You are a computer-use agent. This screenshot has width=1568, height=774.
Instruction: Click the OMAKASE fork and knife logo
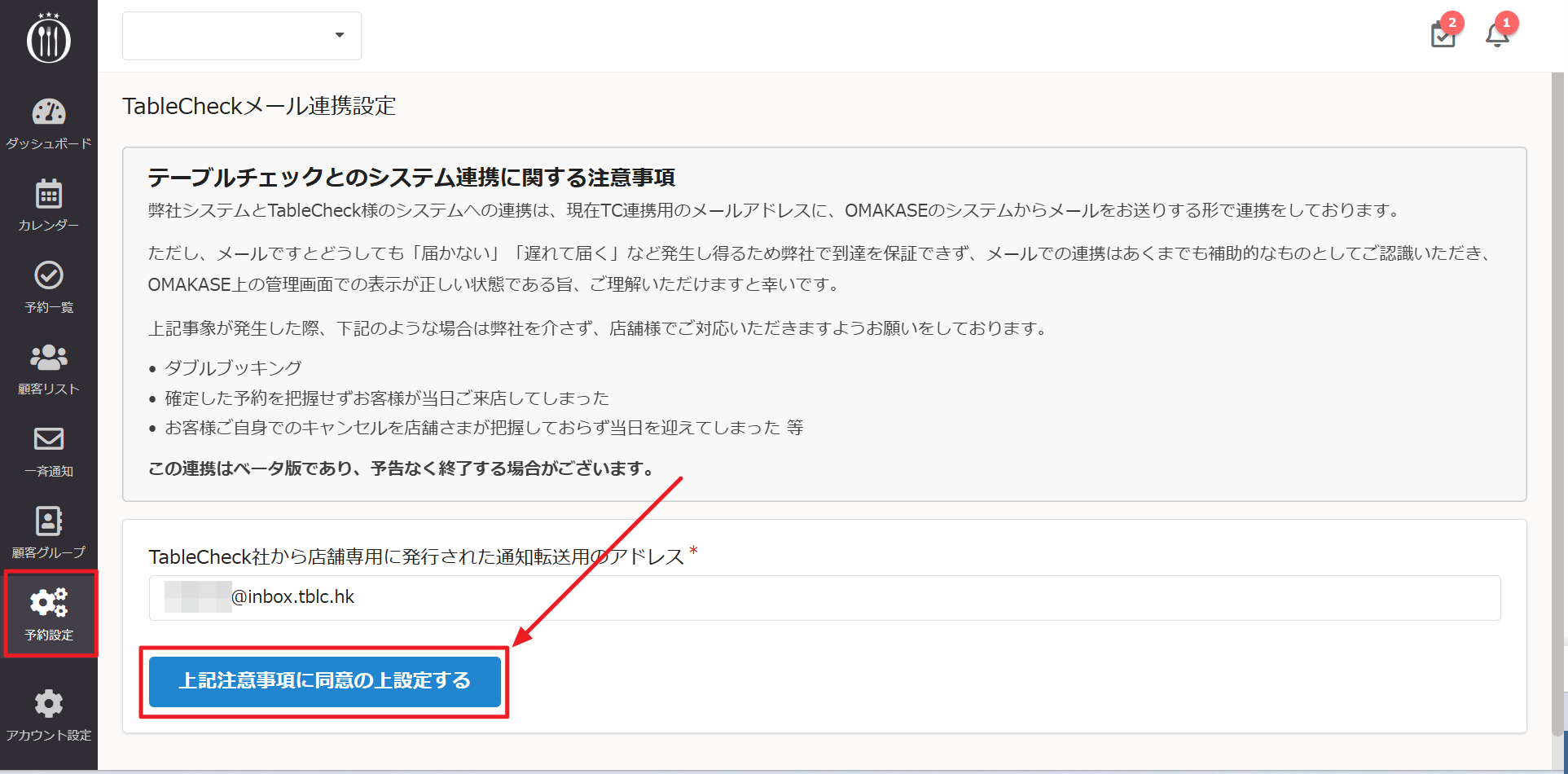coord(49,37)
